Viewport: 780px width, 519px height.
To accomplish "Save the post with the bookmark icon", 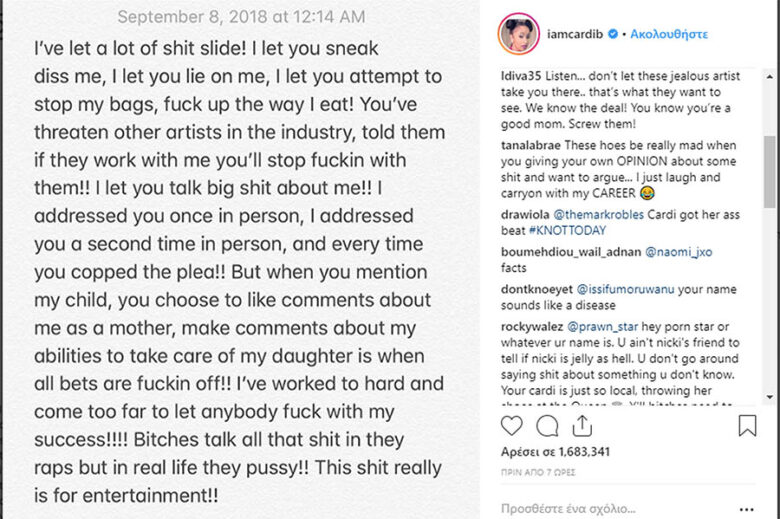I will click(747, 426).
